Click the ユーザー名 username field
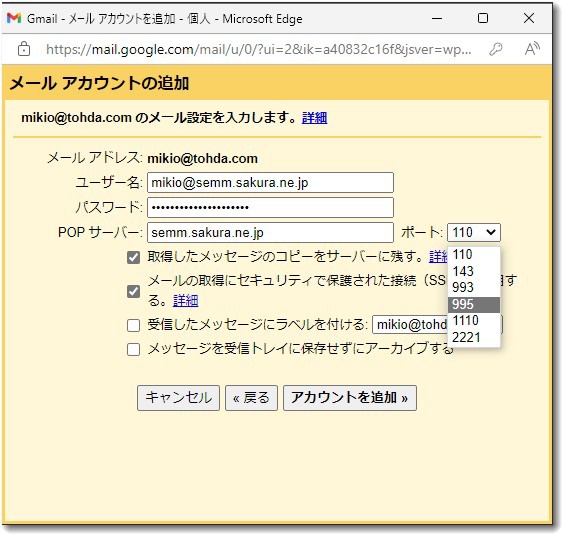The image size is (562, 534). click(x=270, y=182)
